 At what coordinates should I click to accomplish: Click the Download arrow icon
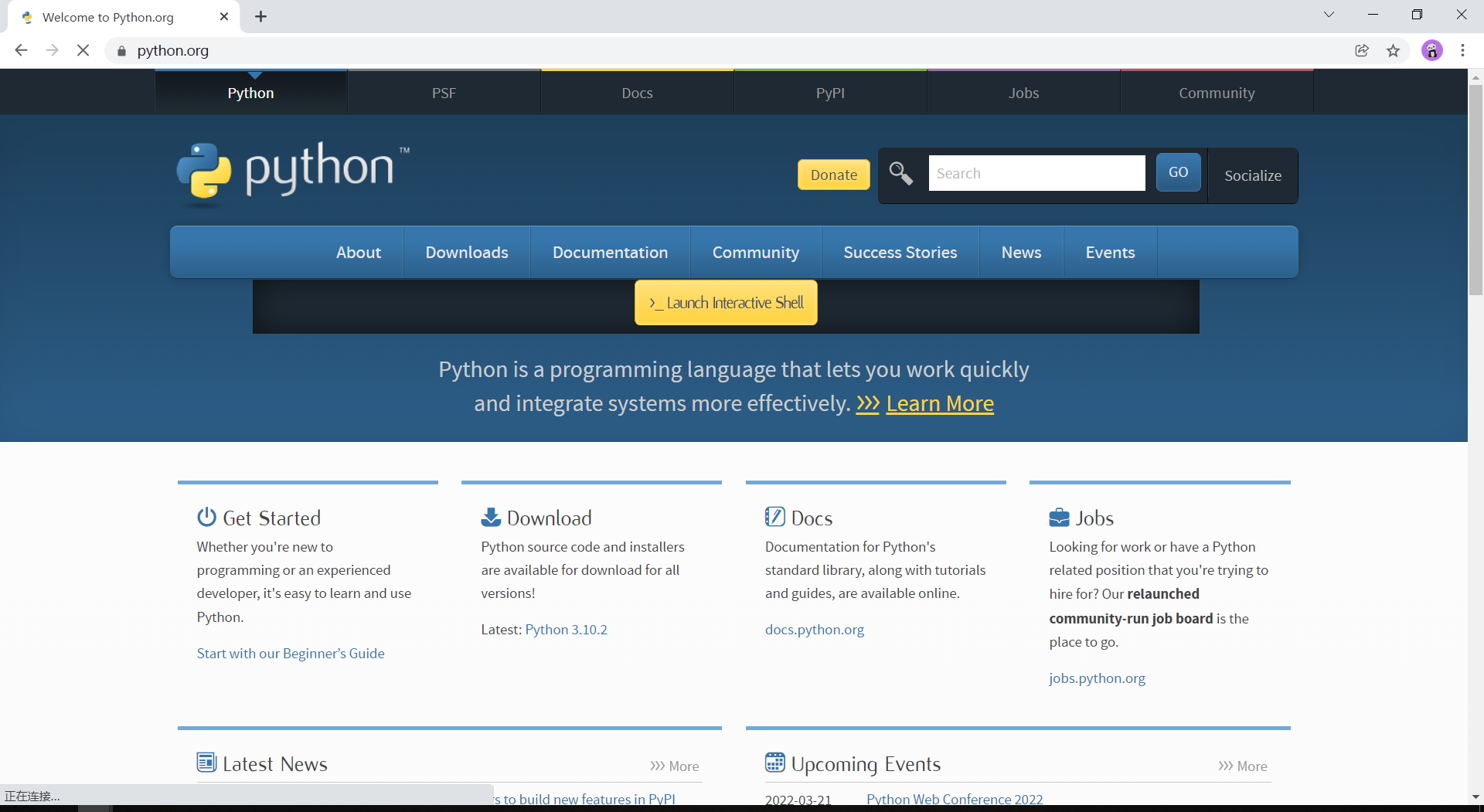491,517
